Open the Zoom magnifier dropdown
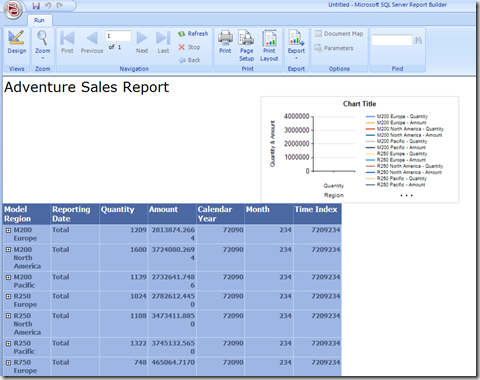This screenshot has width=480, height=380. 43,44
